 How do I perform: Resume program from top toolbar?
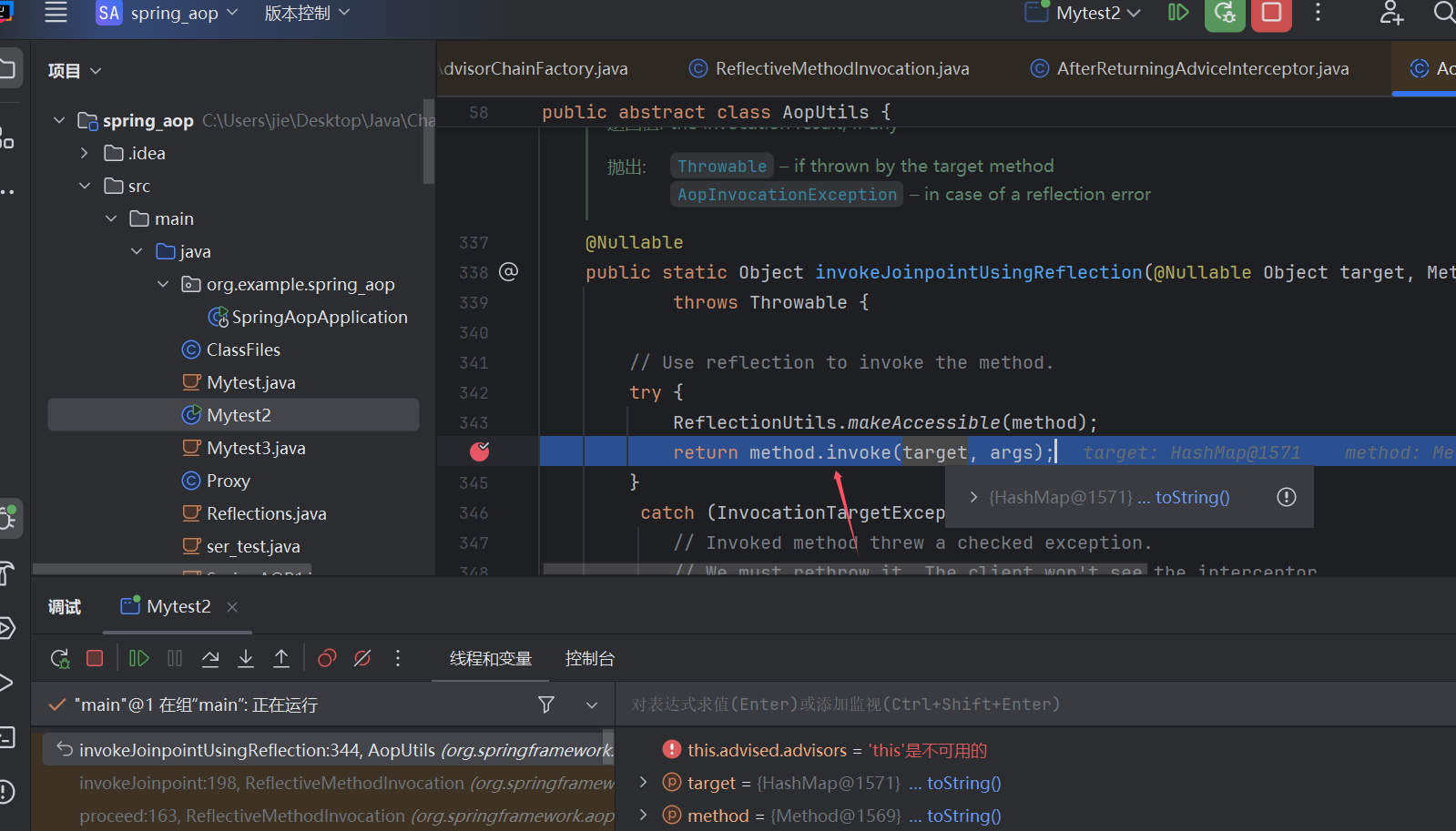(x=1178, y=13)
